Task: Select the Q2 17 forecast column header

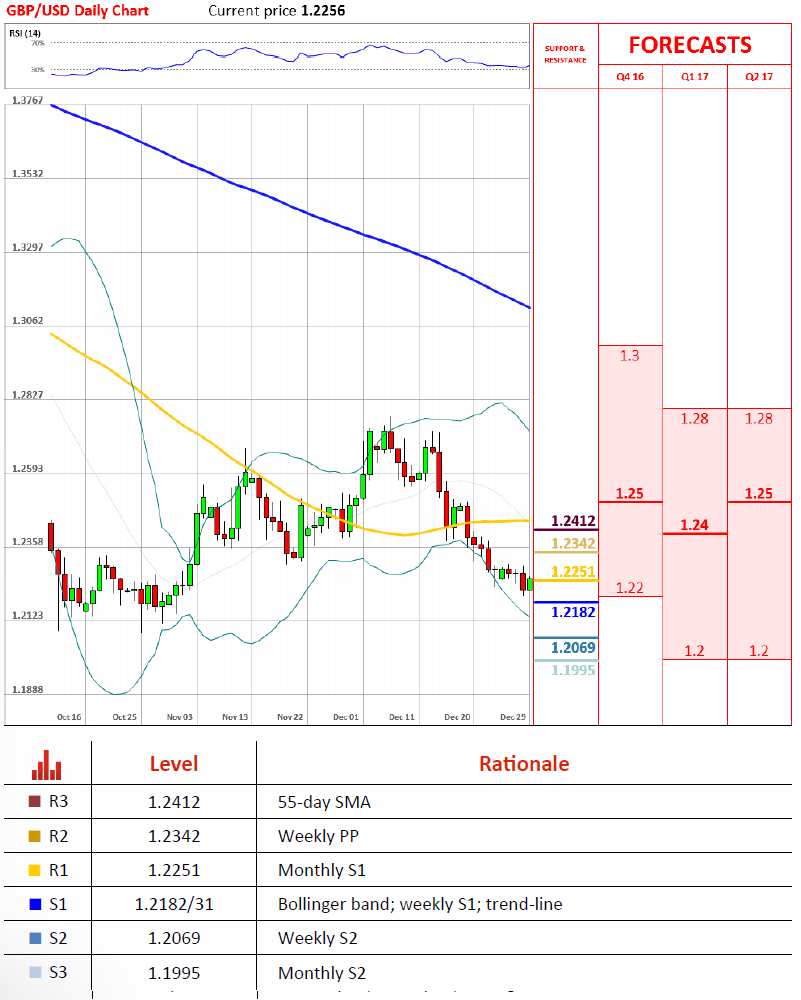Action: (759, 77)
